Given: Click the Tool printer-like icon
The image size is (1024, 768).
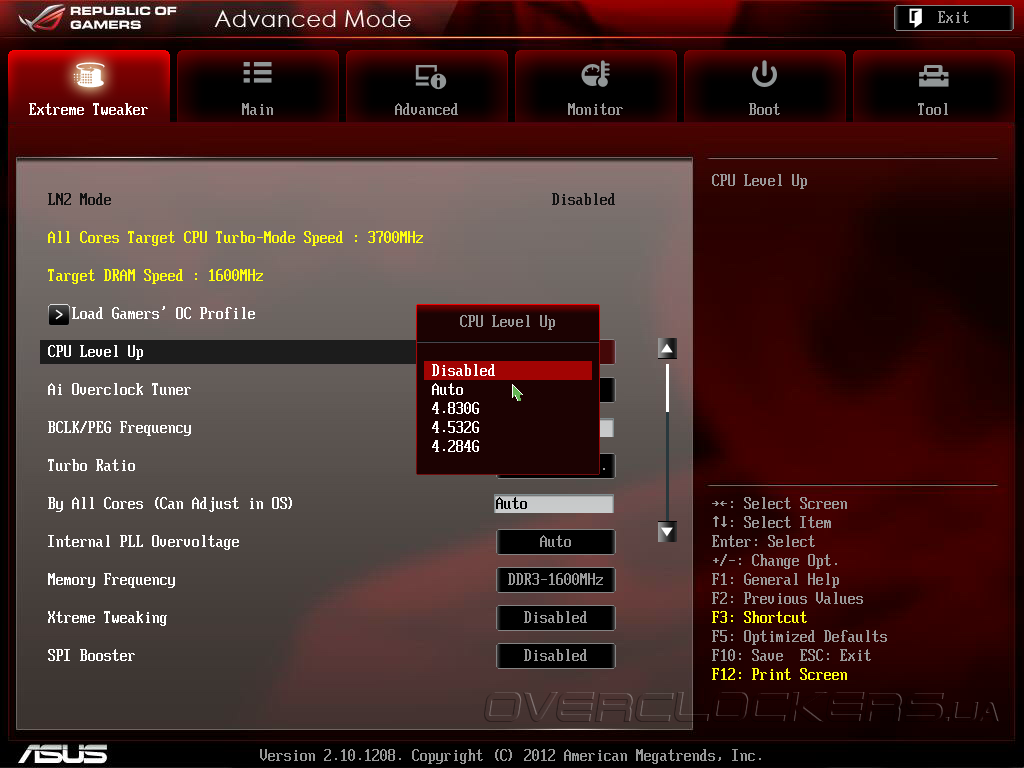Looking at the screenshot, I should [933, 76].
